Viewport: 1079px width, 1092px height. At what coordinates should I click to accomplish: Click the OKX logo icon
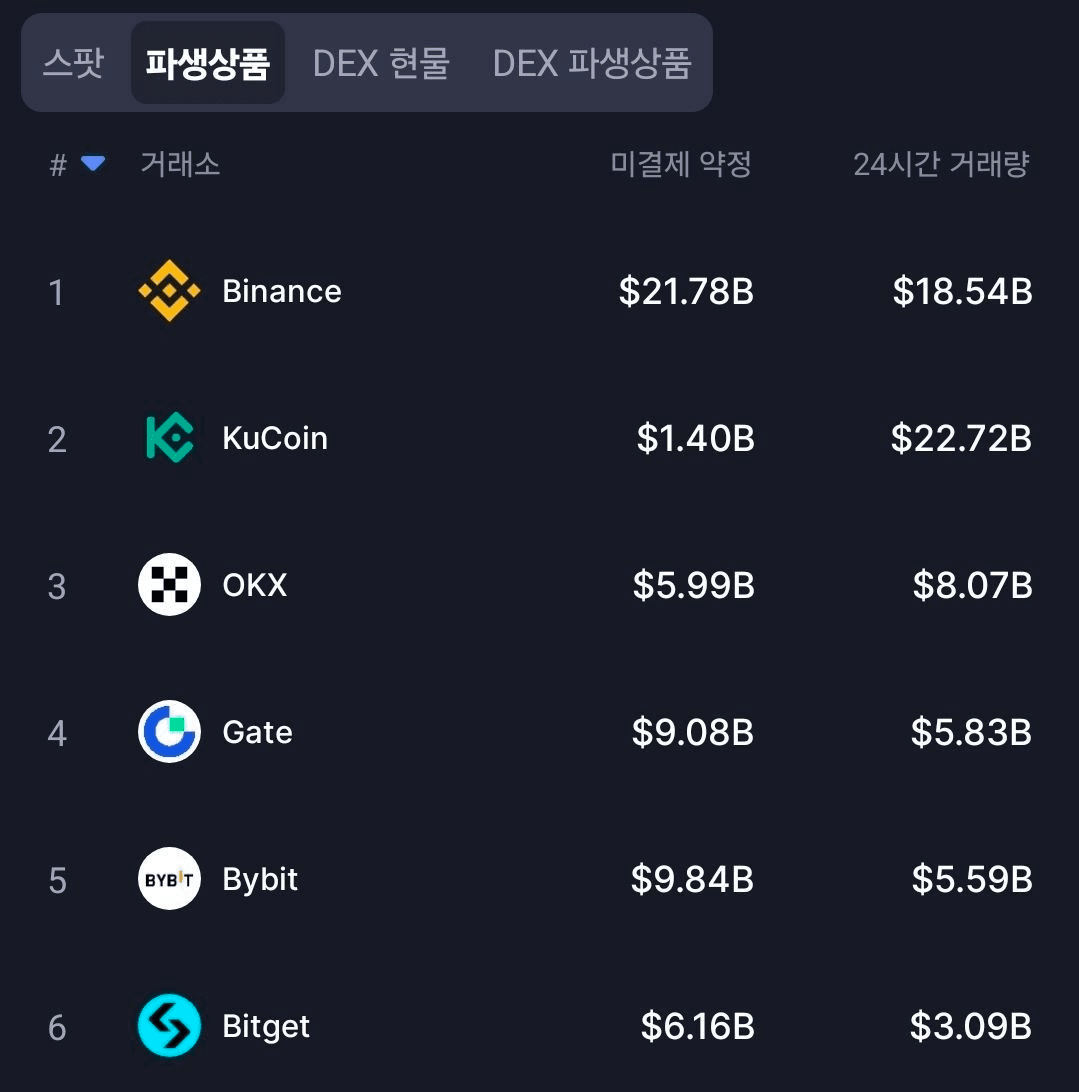click(x=169, y=585)
